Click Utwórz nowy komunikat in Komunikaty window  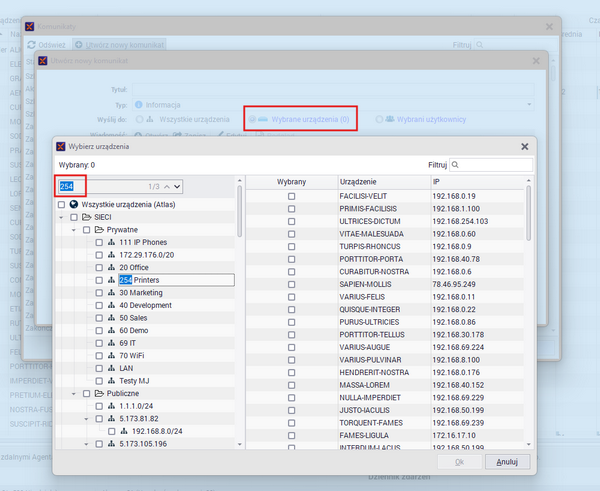[x=120, y=45]
